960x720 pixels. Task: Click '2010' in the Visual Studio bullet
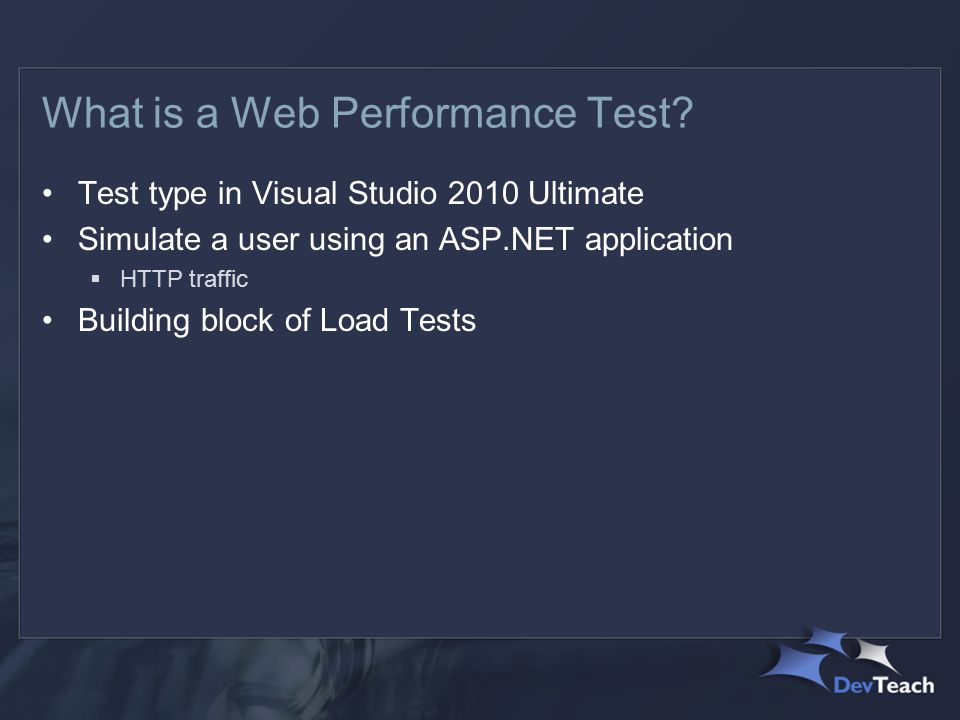click(483, 193)
